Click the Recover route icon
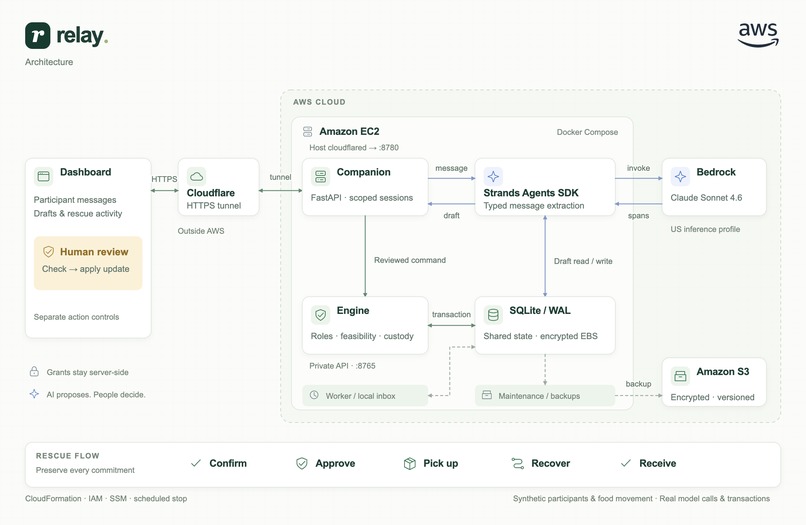Viewport: 806px width, 525px height. [517, 463]
